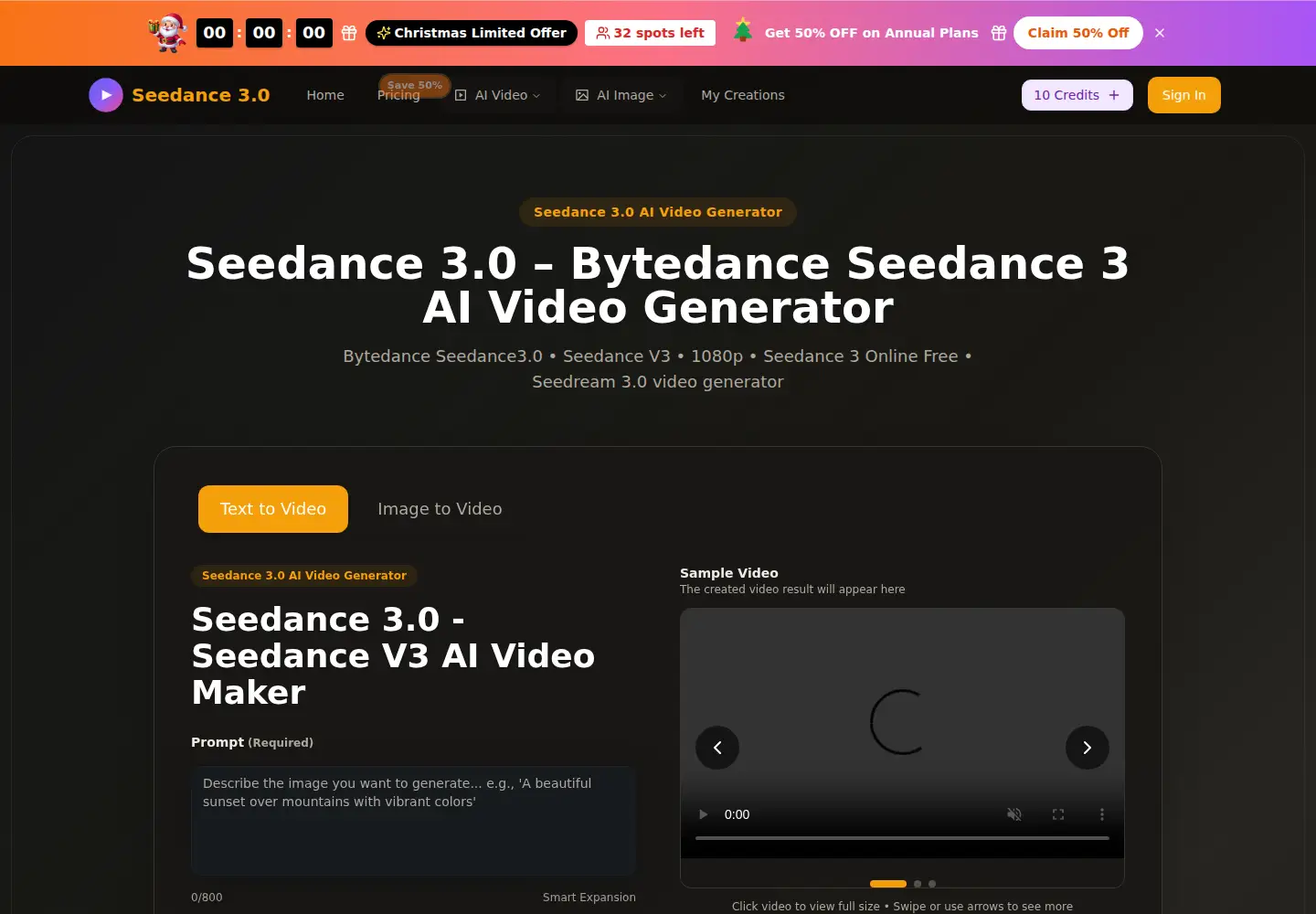Screen dimensions: 1316x914
Task: Click the 0/800 character counter
Action: coord(207,898)
